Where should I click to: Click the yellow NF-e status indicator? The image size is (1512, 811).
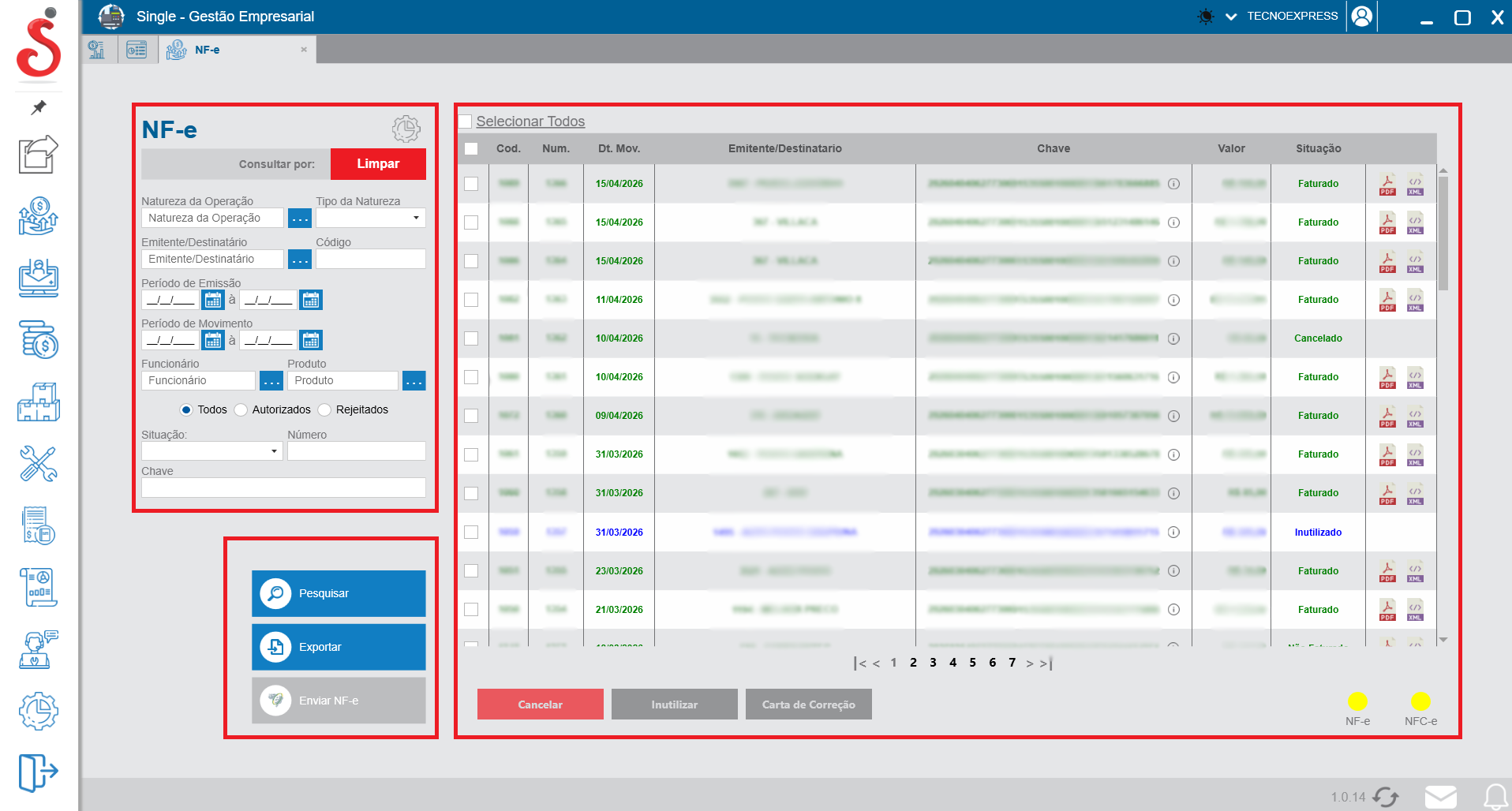[1357, 701]
